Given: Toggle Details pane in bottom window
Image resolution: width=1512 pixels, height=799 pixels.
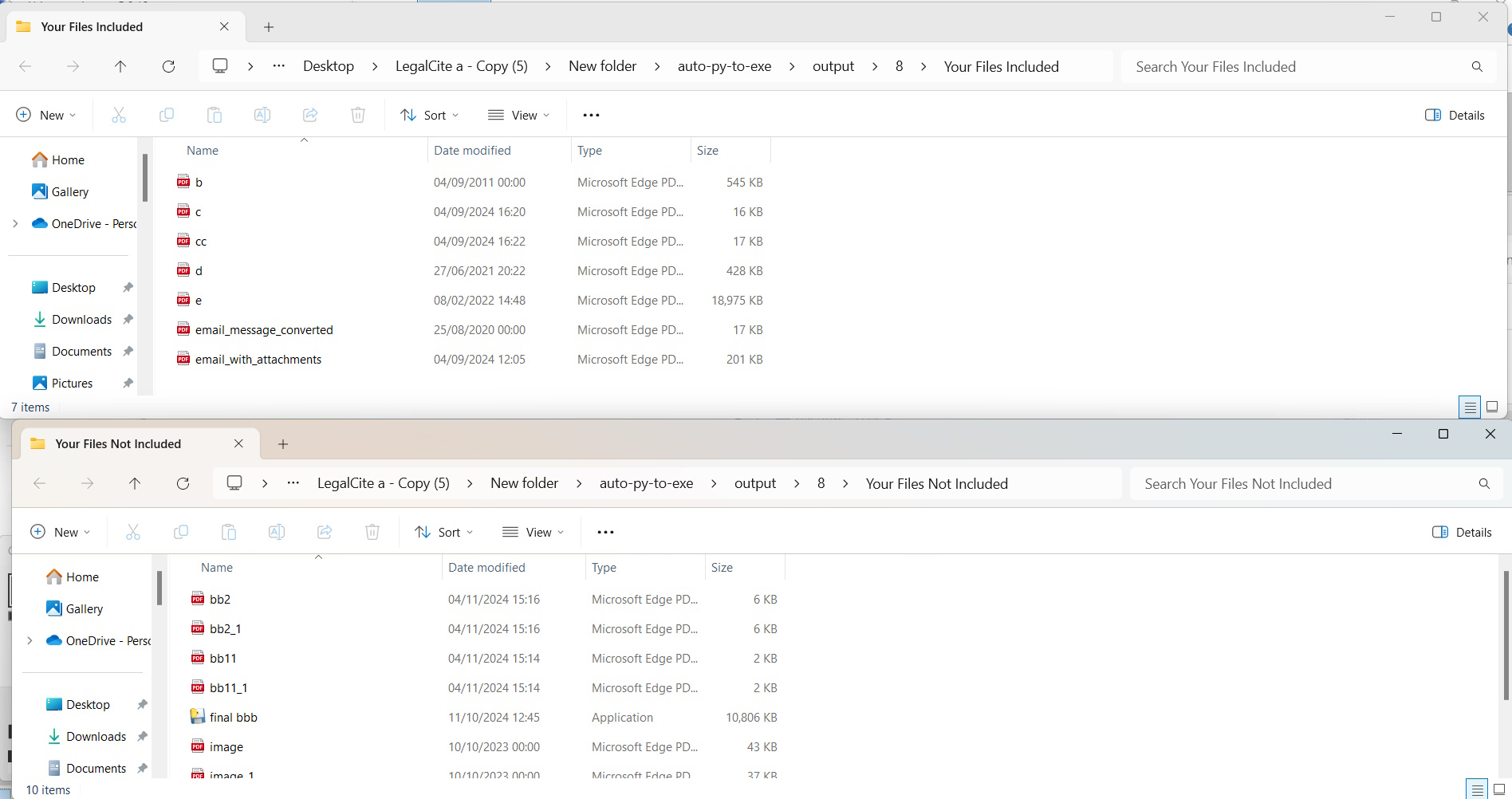Looking at the screenshot, I should click(x=1462, y=532).
